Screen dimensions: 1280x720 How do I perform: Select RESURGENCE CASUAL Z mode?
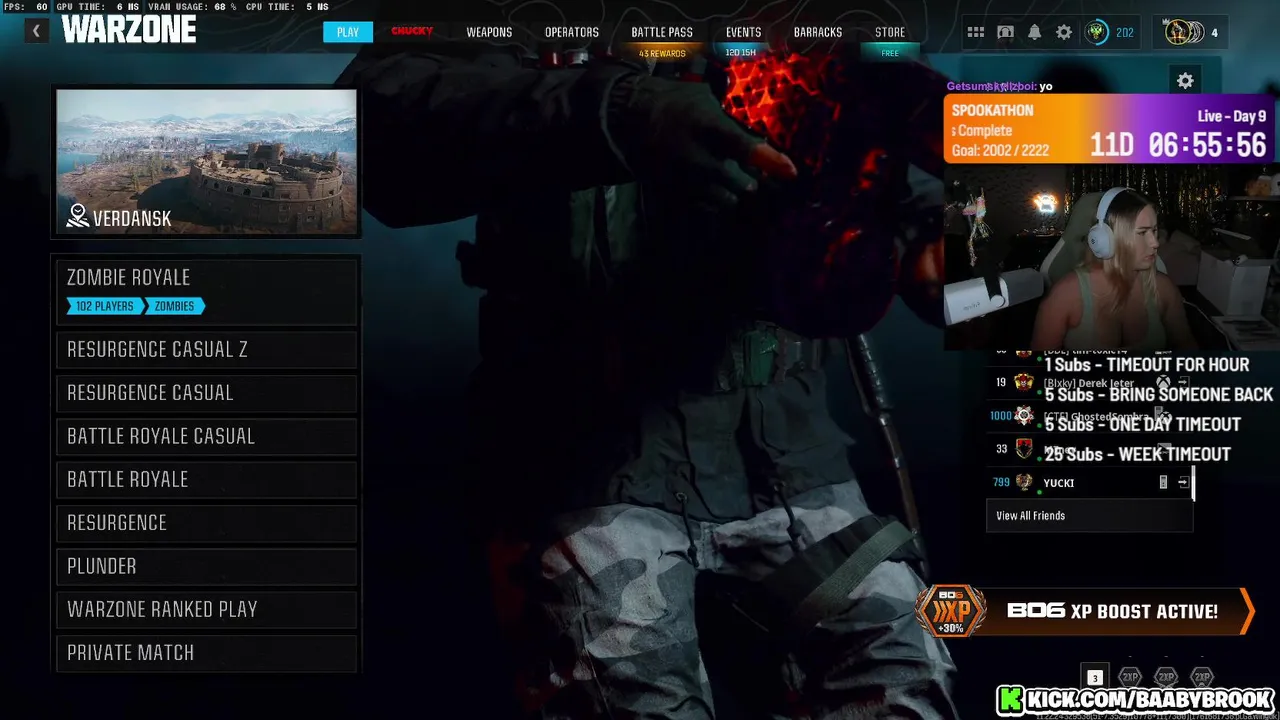click(207, 350)
